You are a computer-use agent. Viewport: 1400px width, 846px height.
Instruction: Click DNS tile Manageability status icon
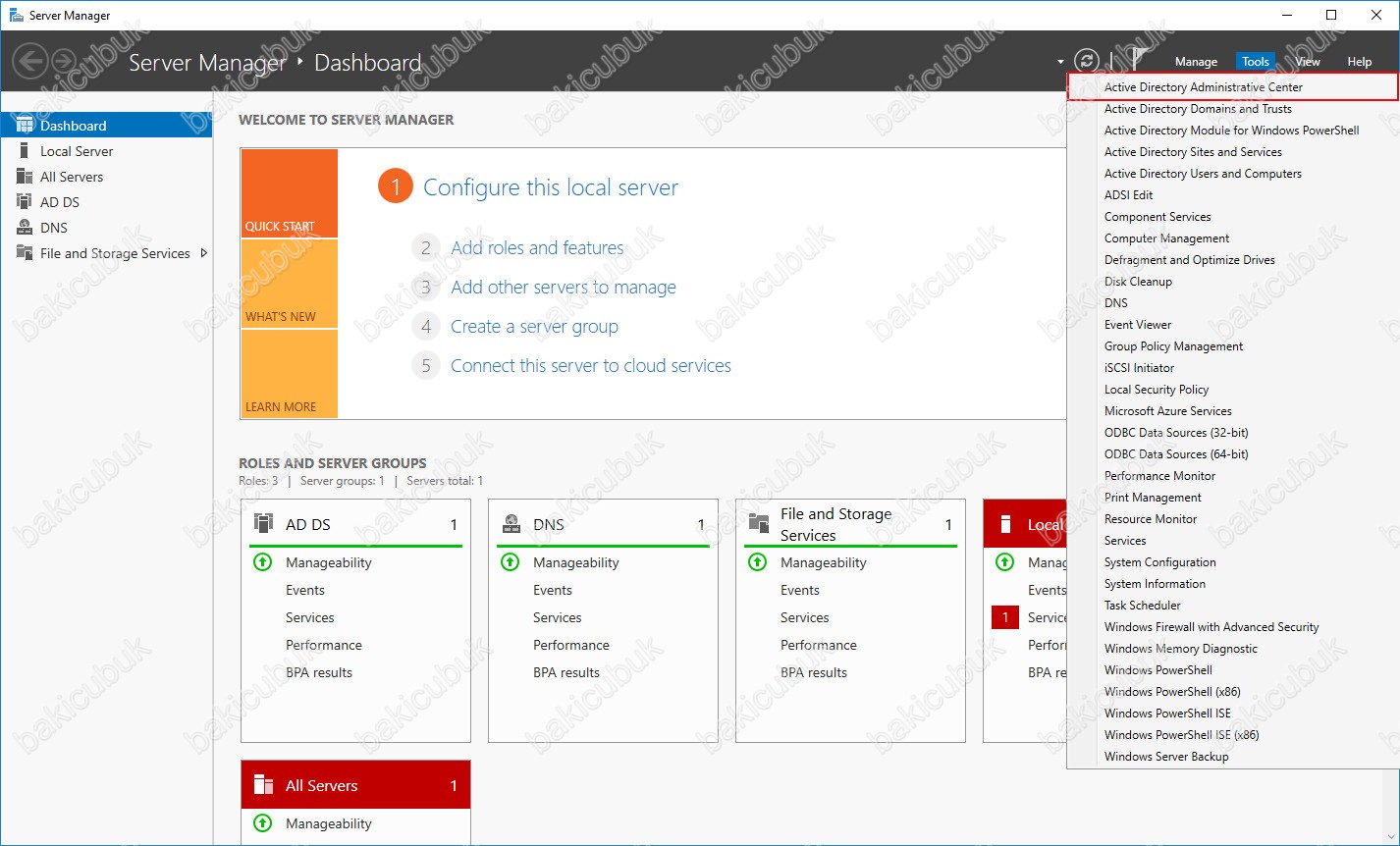coord(510,562)
